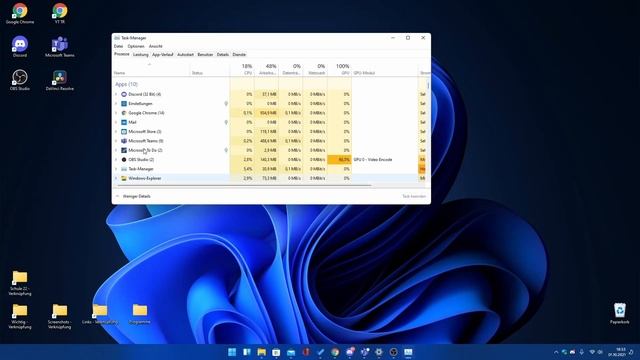
Task: Switch to the Benutzer tab
Action: [x=205, y=54]
